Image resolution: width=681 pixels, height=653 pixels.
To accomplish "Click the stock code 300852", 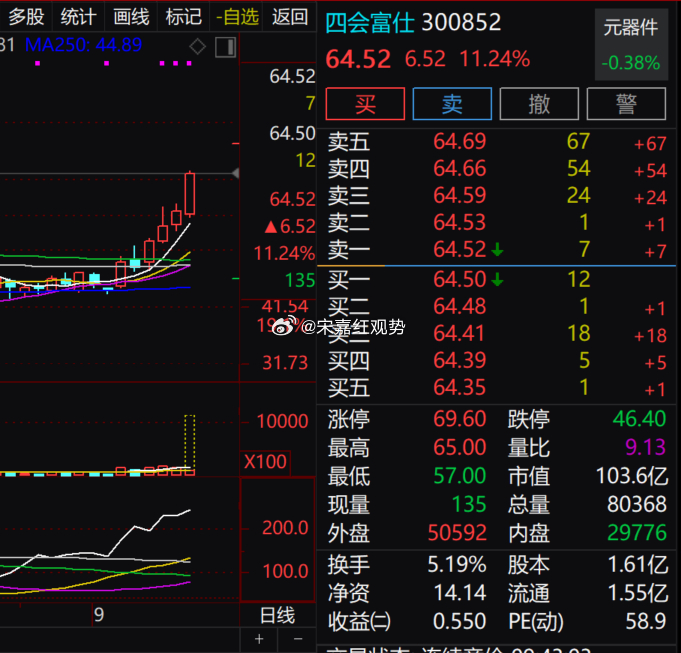I will click(x=461, y=23).
